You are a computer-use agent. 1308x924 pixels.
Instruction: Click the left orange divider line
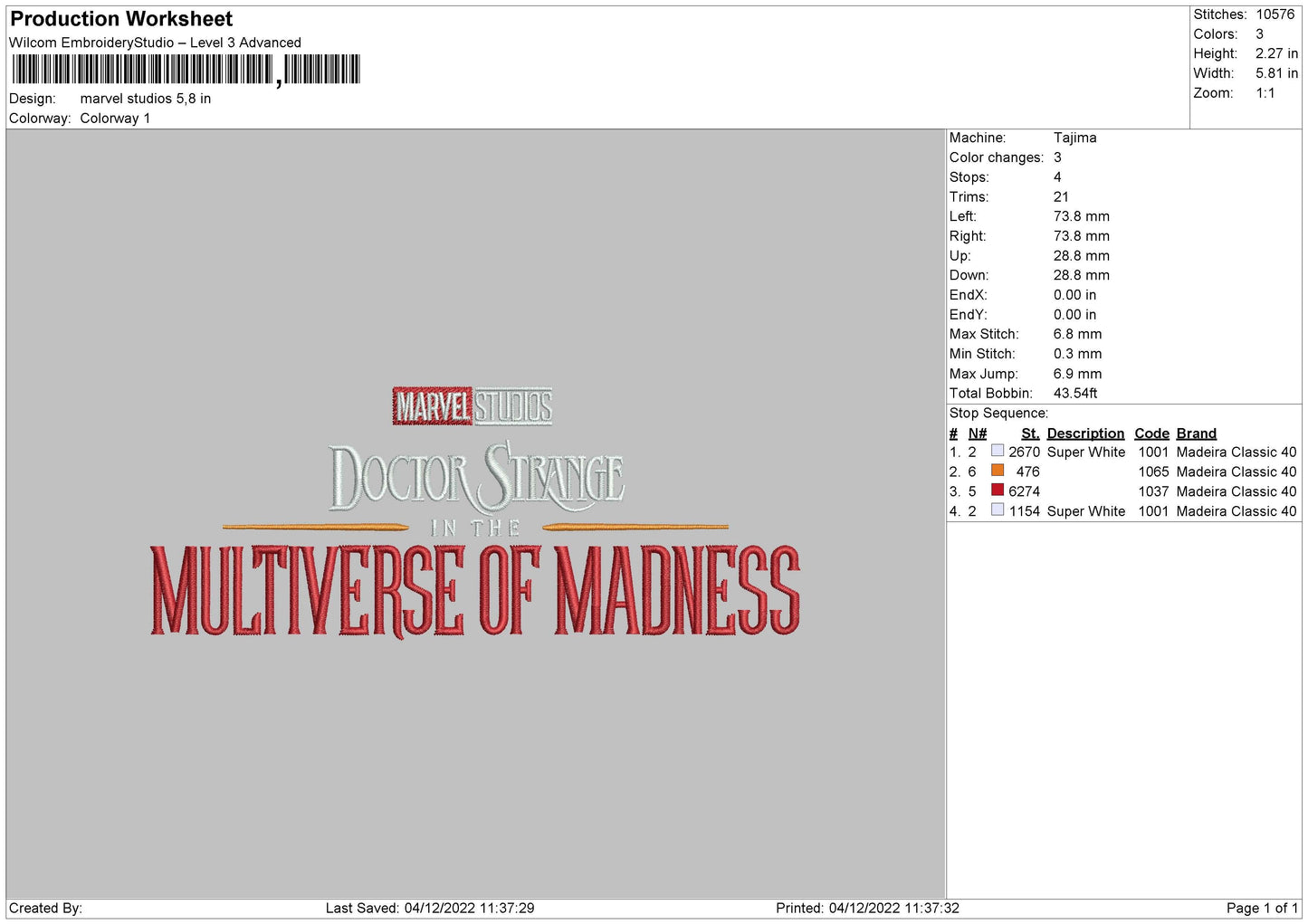click(316, 526)
